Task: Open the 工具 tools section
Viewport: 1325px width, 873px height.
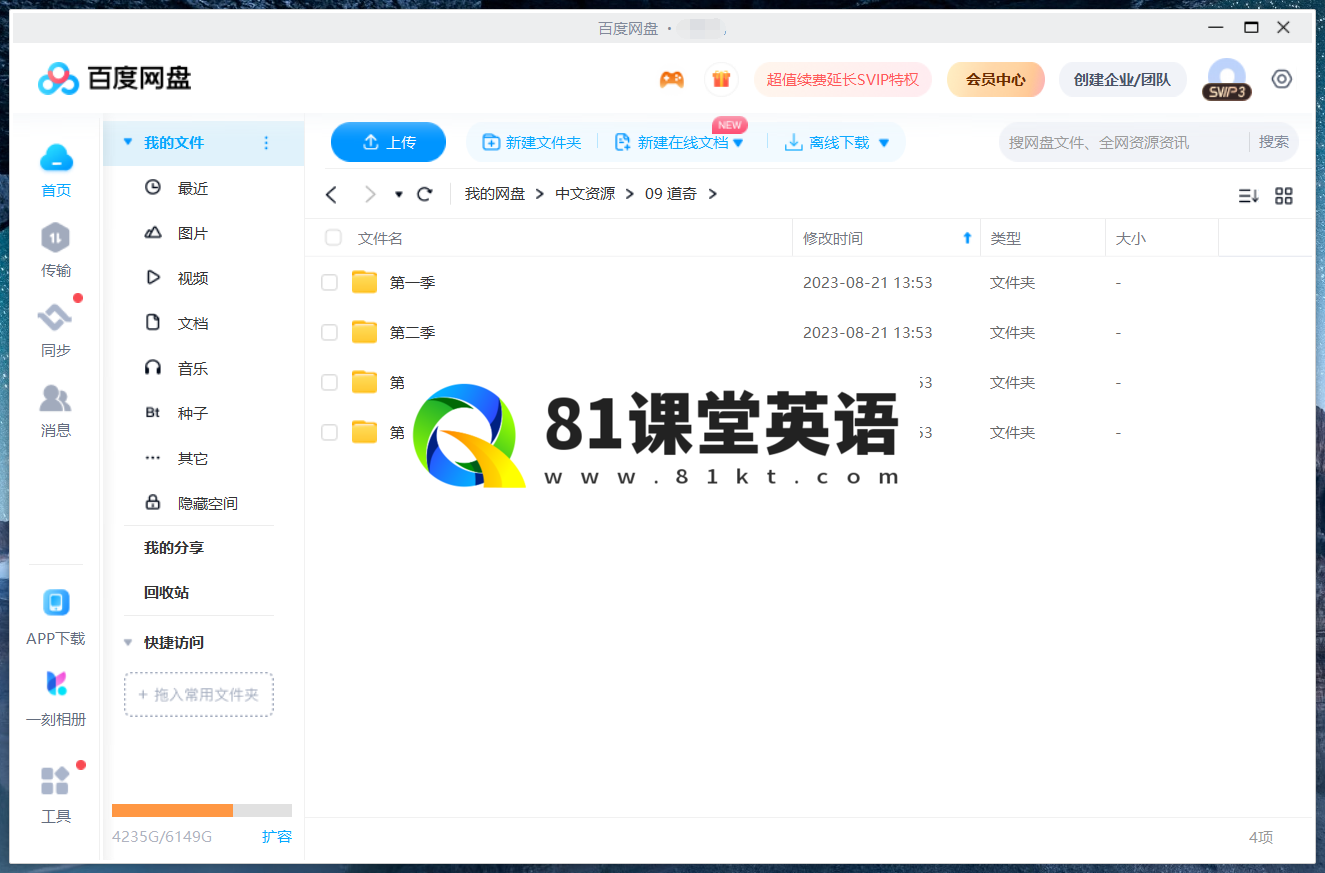Action: coord(56,795)
